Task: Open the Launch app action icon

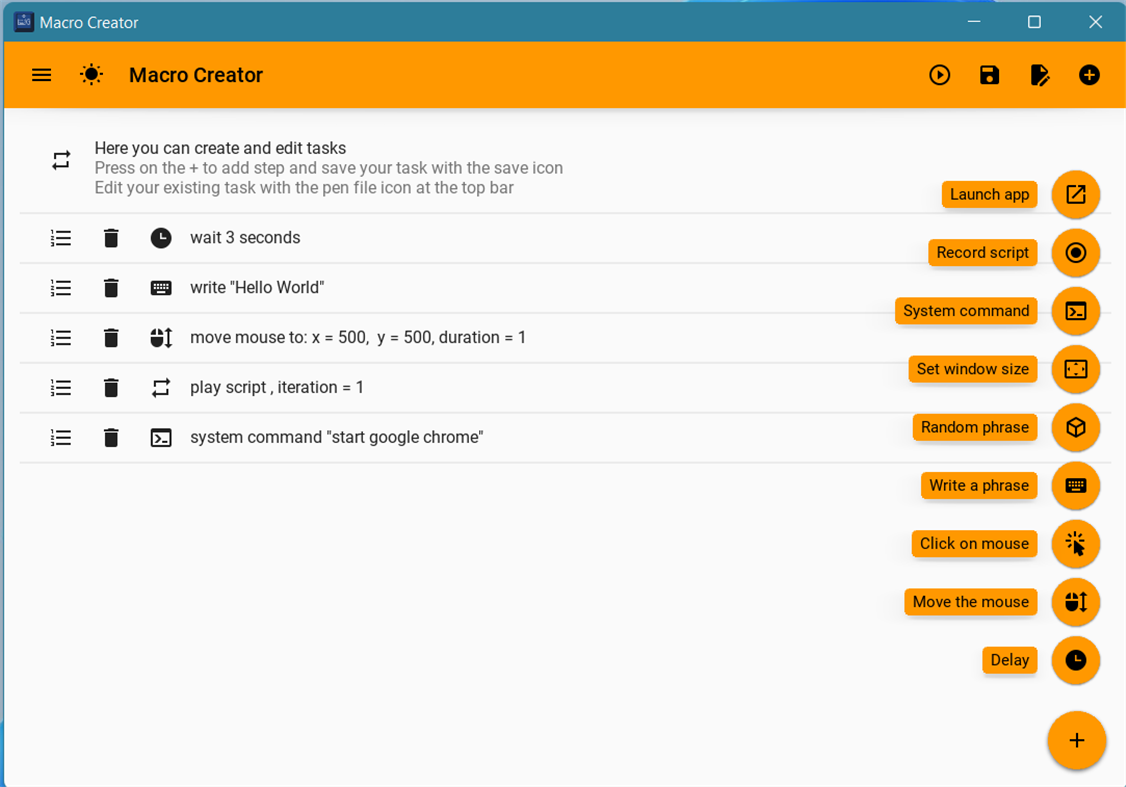Action: 1076,195
